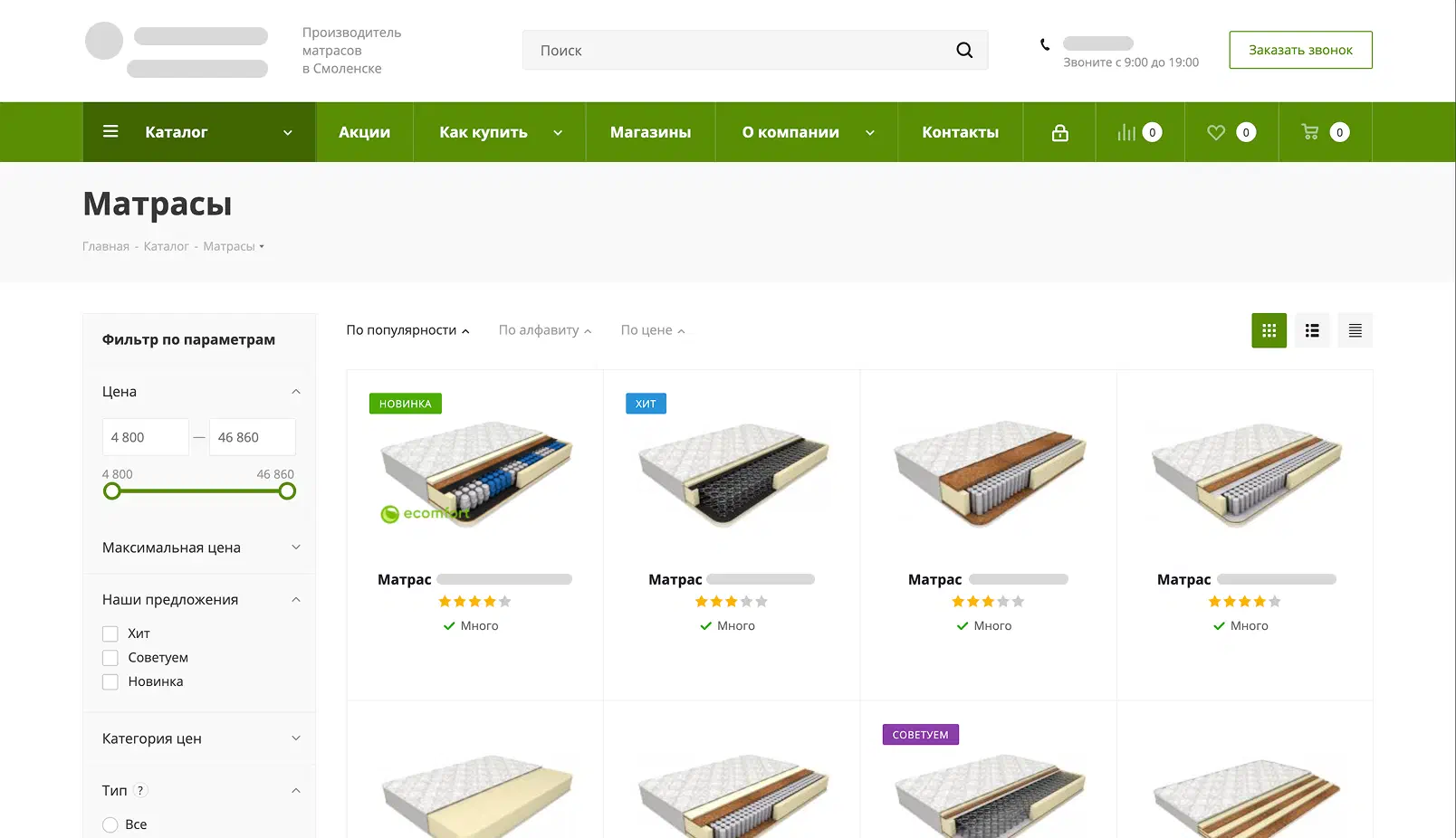
Task: Sort by По алфавиту
Action: click(x=545, y=330)
